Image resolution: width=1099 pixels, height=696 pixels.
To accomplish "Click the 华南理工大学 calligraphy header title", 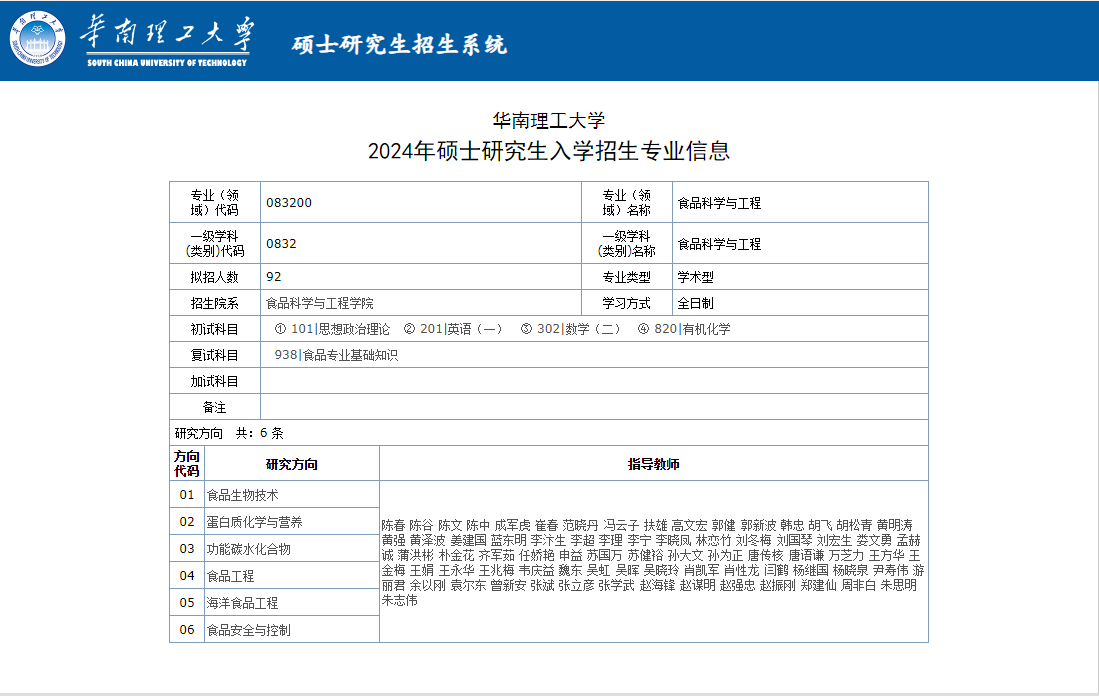I will coord(167,34).
